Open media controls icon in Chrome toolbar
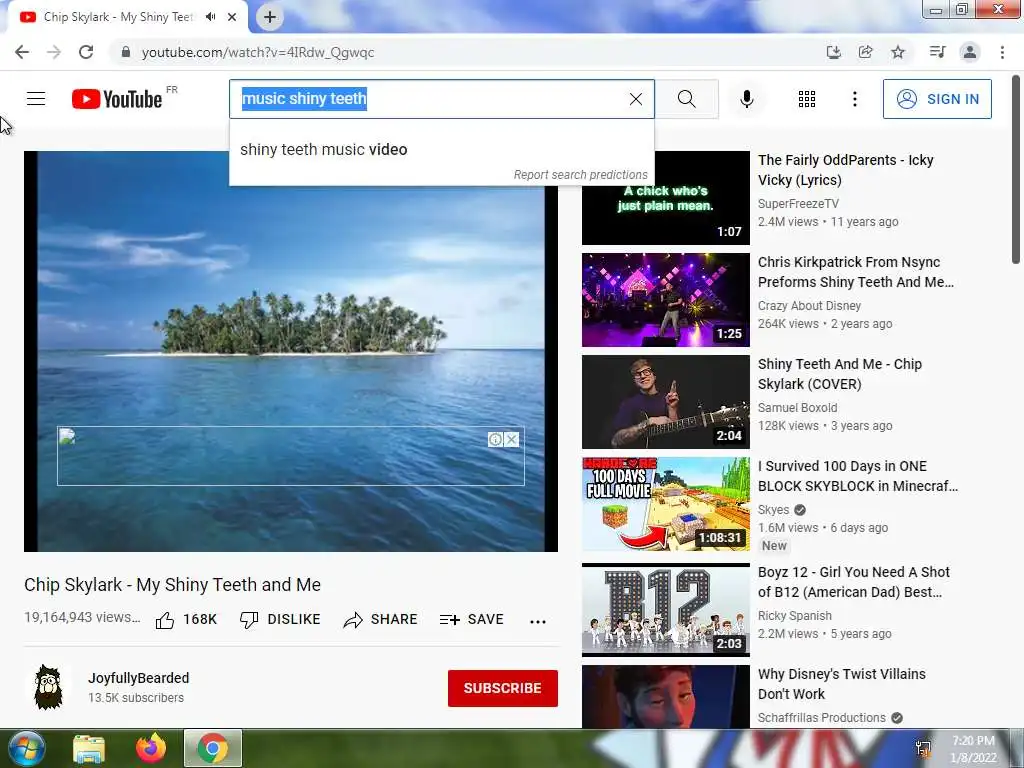The height and width of the screenshot is (768, 1024). click(938, 52)
